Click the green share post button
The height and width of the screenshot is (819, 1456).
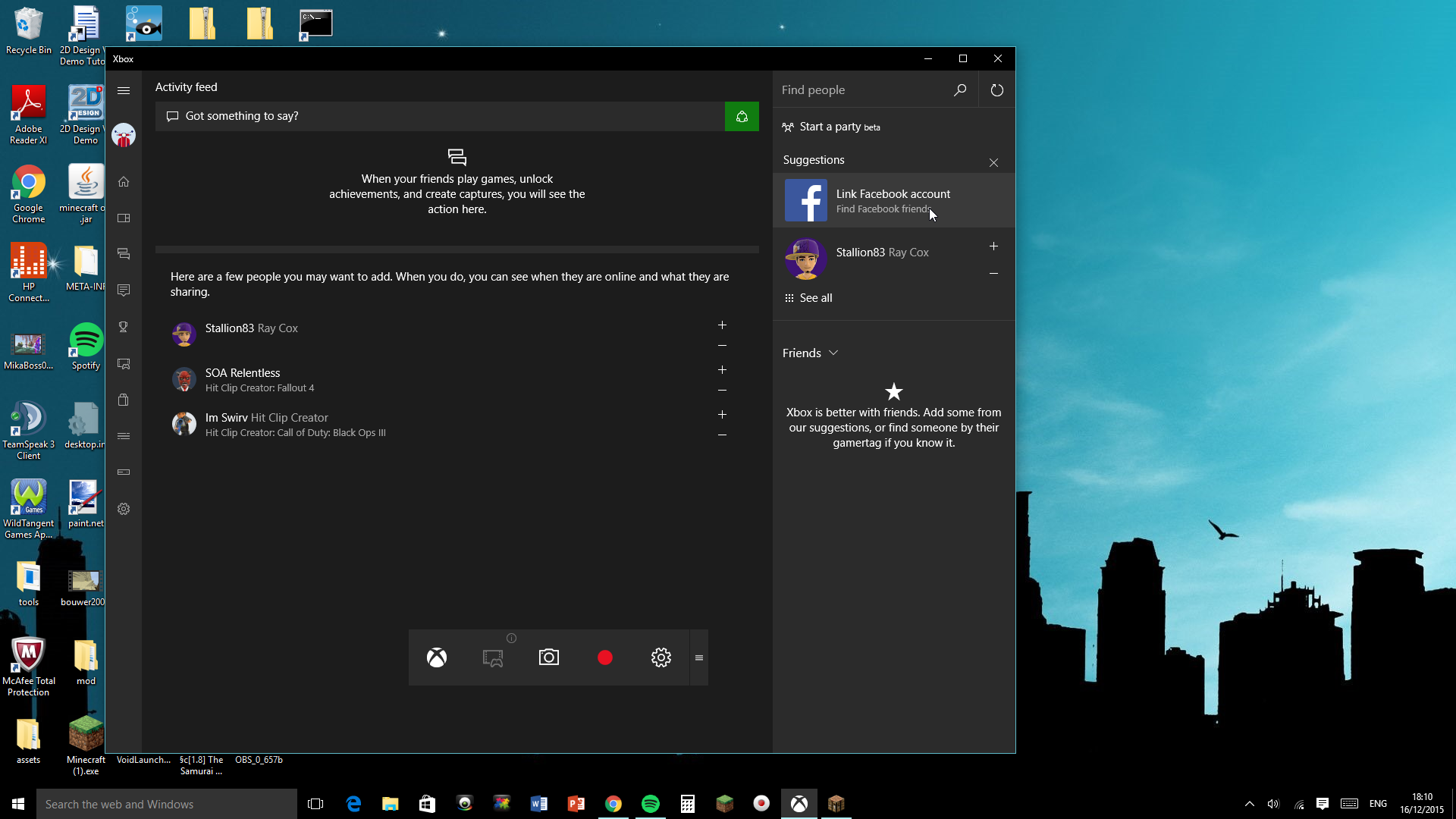coord(742,116)
